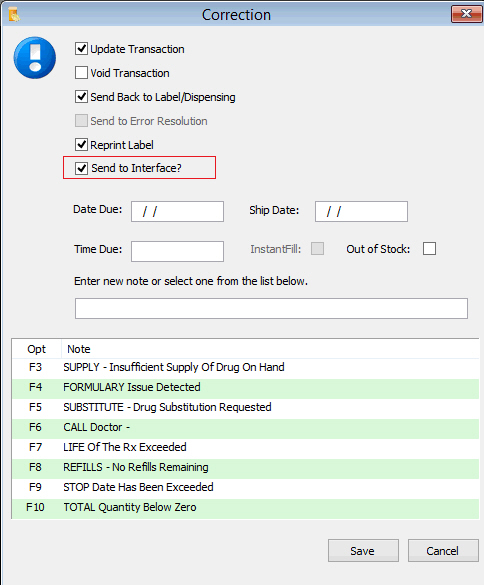The image size is (484, 585).
Task: Click the Date Due input field
Action: click(x=177, y=212)
